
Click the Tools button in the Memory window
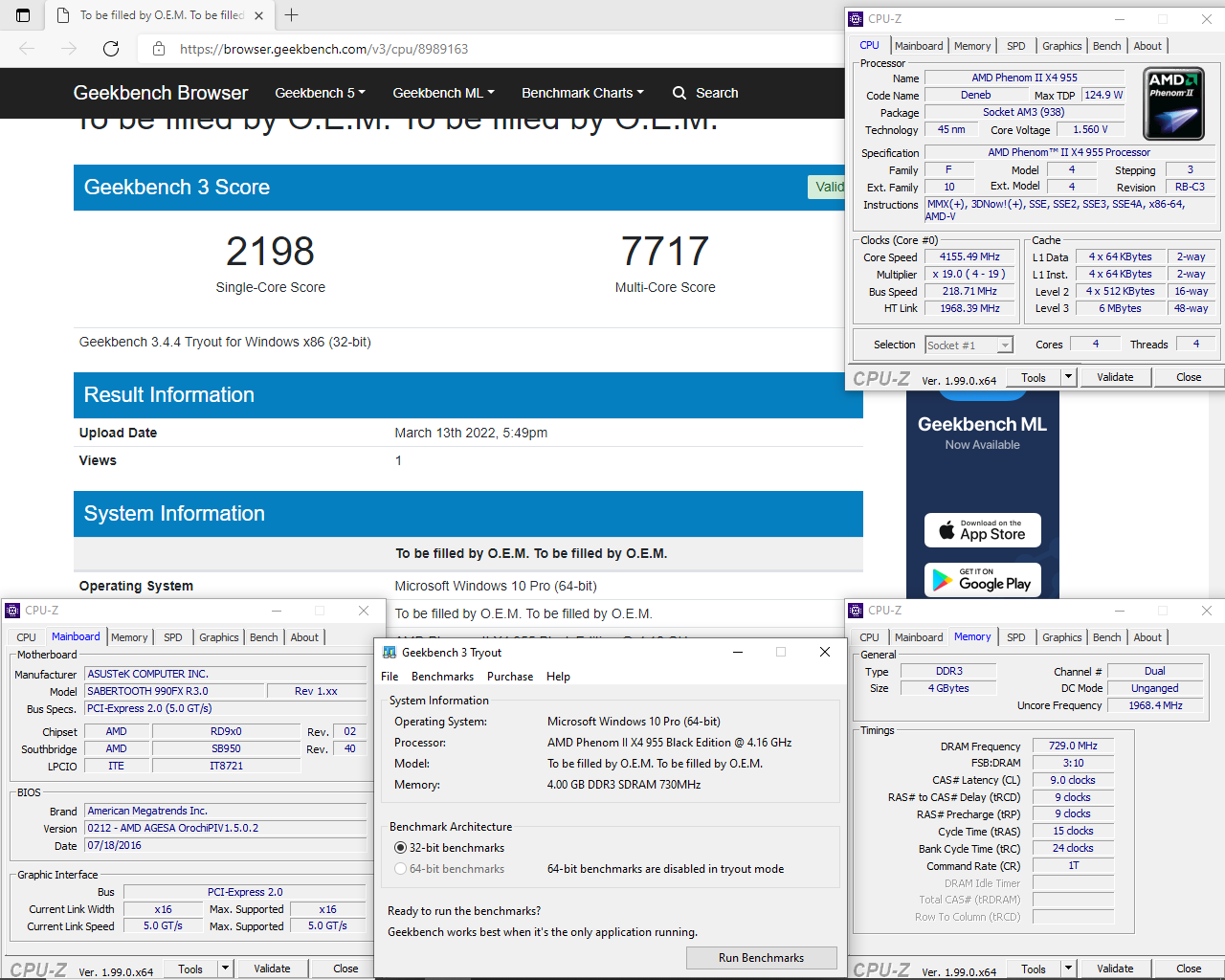pyautogui.click(x=1034, y=969)
